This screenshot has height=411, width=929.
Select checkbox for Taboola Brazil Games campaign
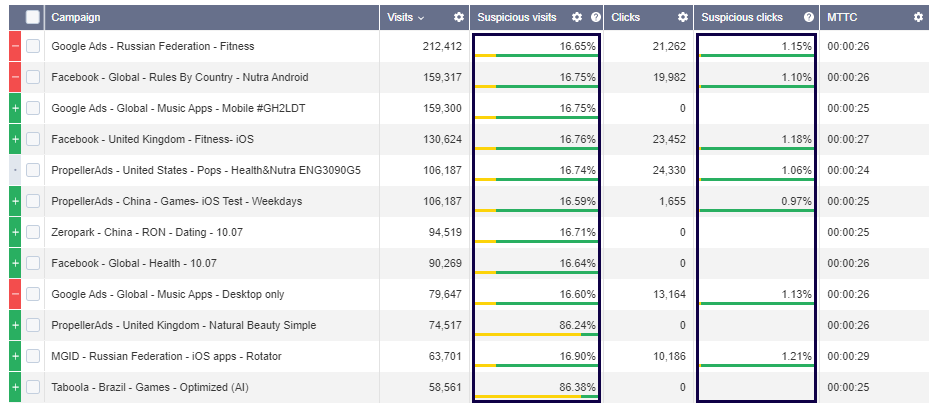click(x=33, y=387)
